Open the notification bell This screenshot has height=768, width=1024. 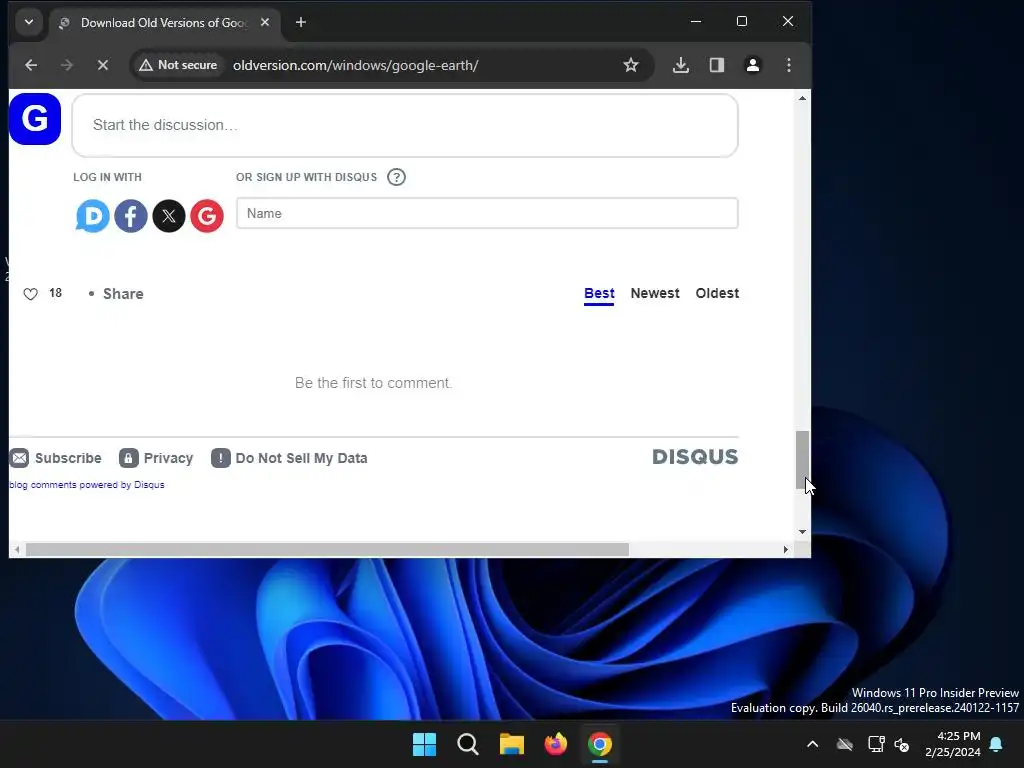pyautogui.click(x=996, y=744)
